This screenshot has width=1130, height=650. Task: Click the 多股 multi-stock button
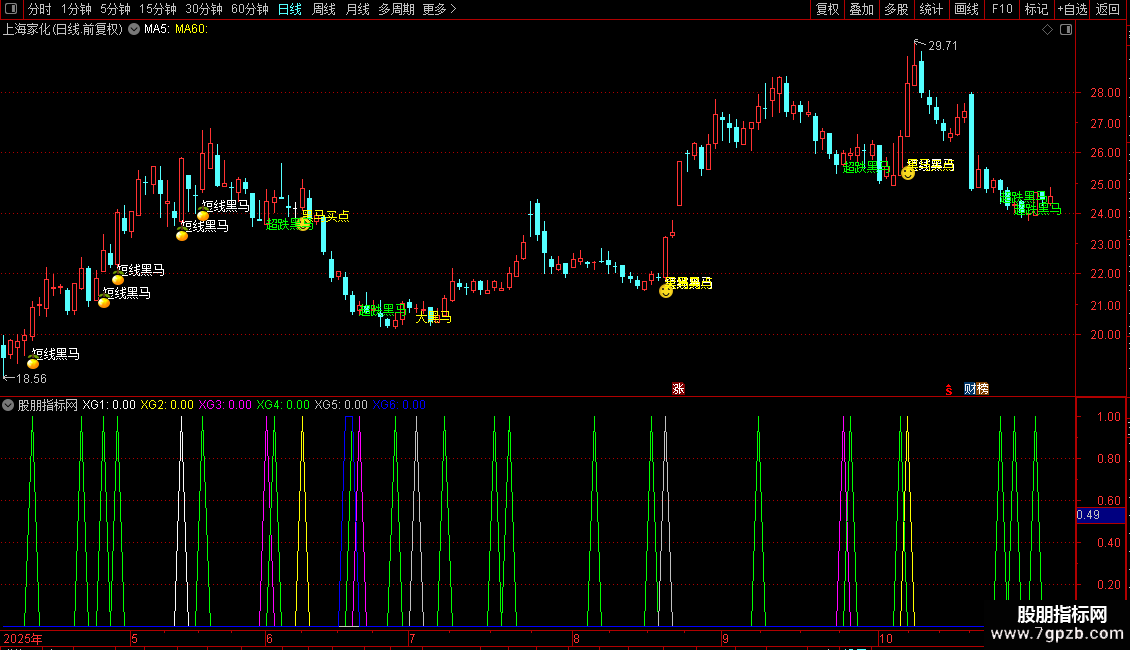(x=897, y=9)
